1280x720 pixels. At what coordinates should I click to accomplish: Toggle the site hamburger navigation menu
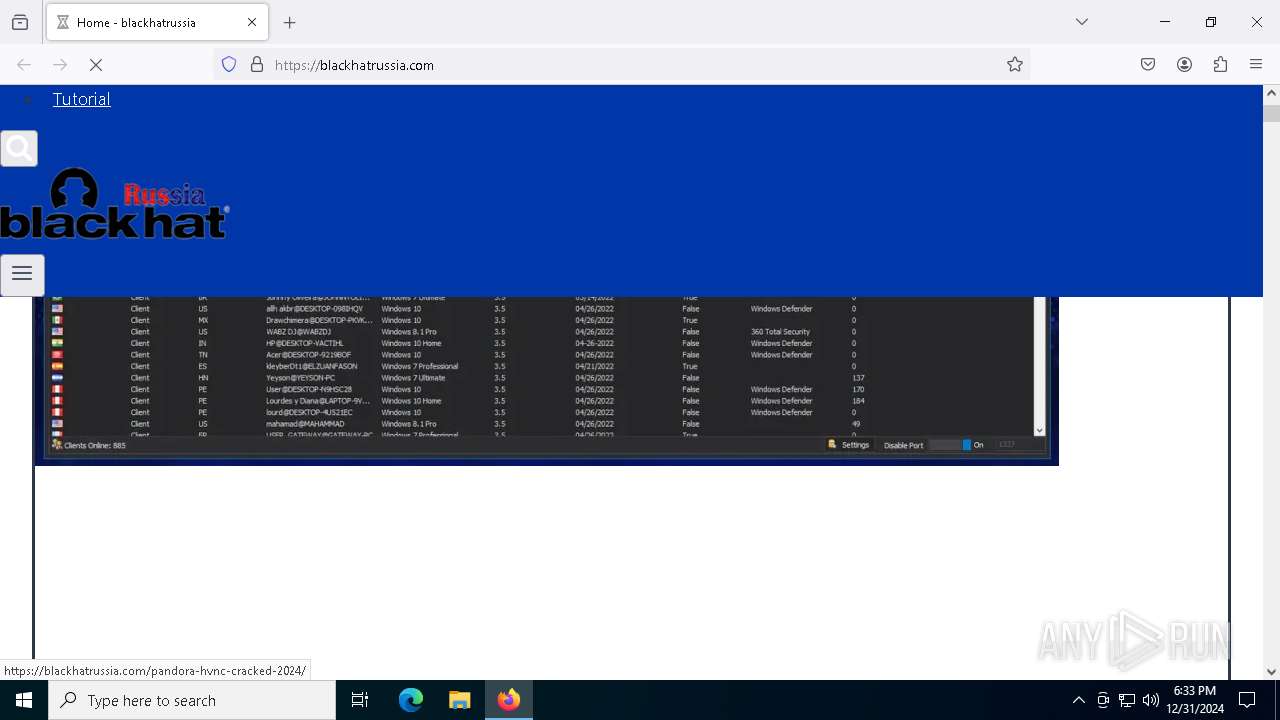(22, 274)
